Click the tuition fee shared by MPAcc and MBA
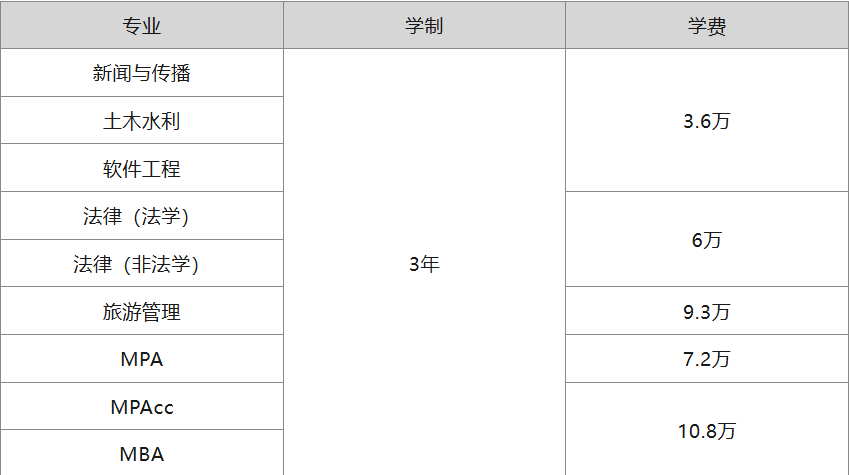Screen dimensions: 849x475 706,431
